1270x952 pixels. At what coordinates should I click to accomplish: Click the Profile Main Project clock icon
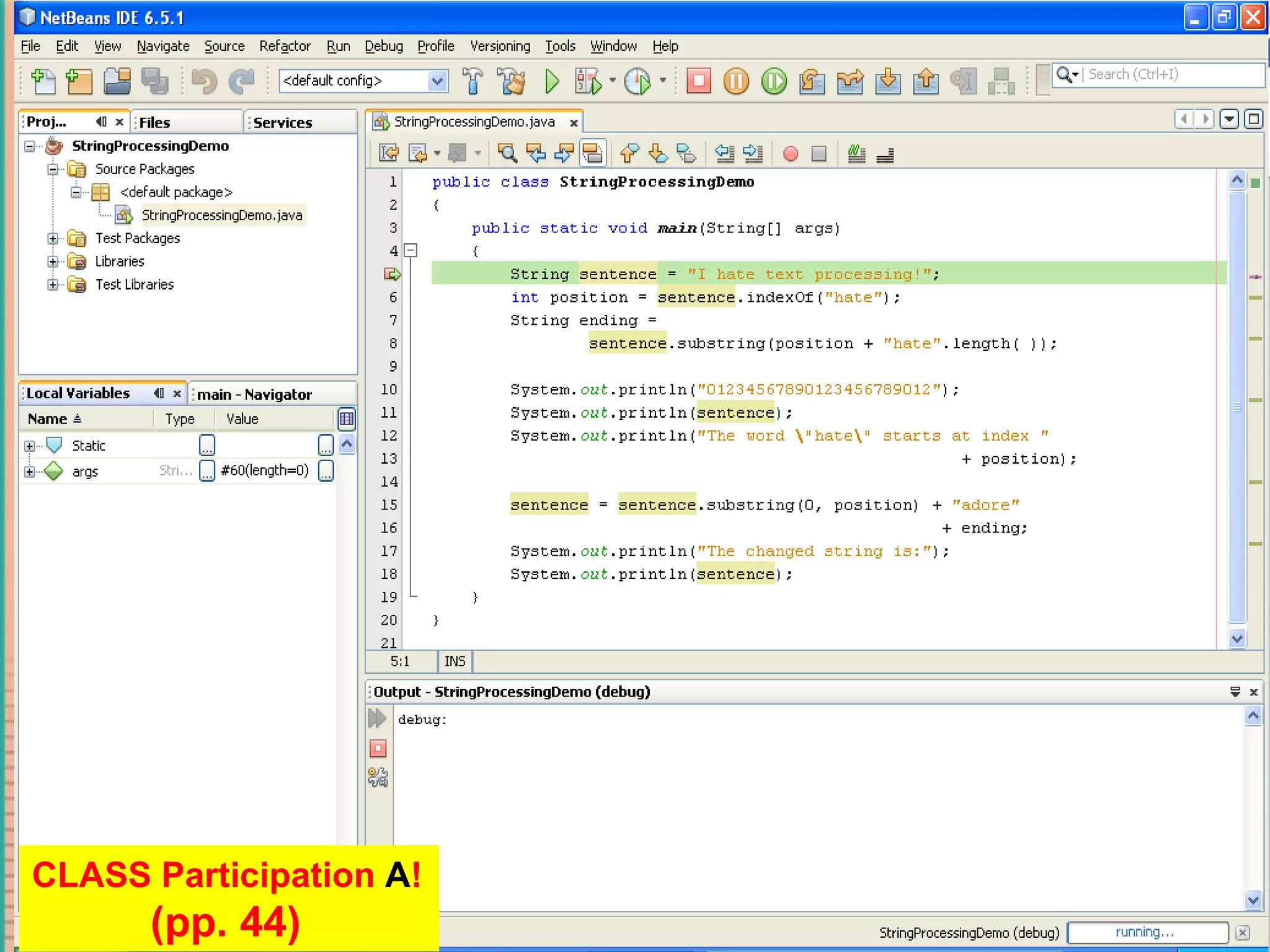click(637, 81)
